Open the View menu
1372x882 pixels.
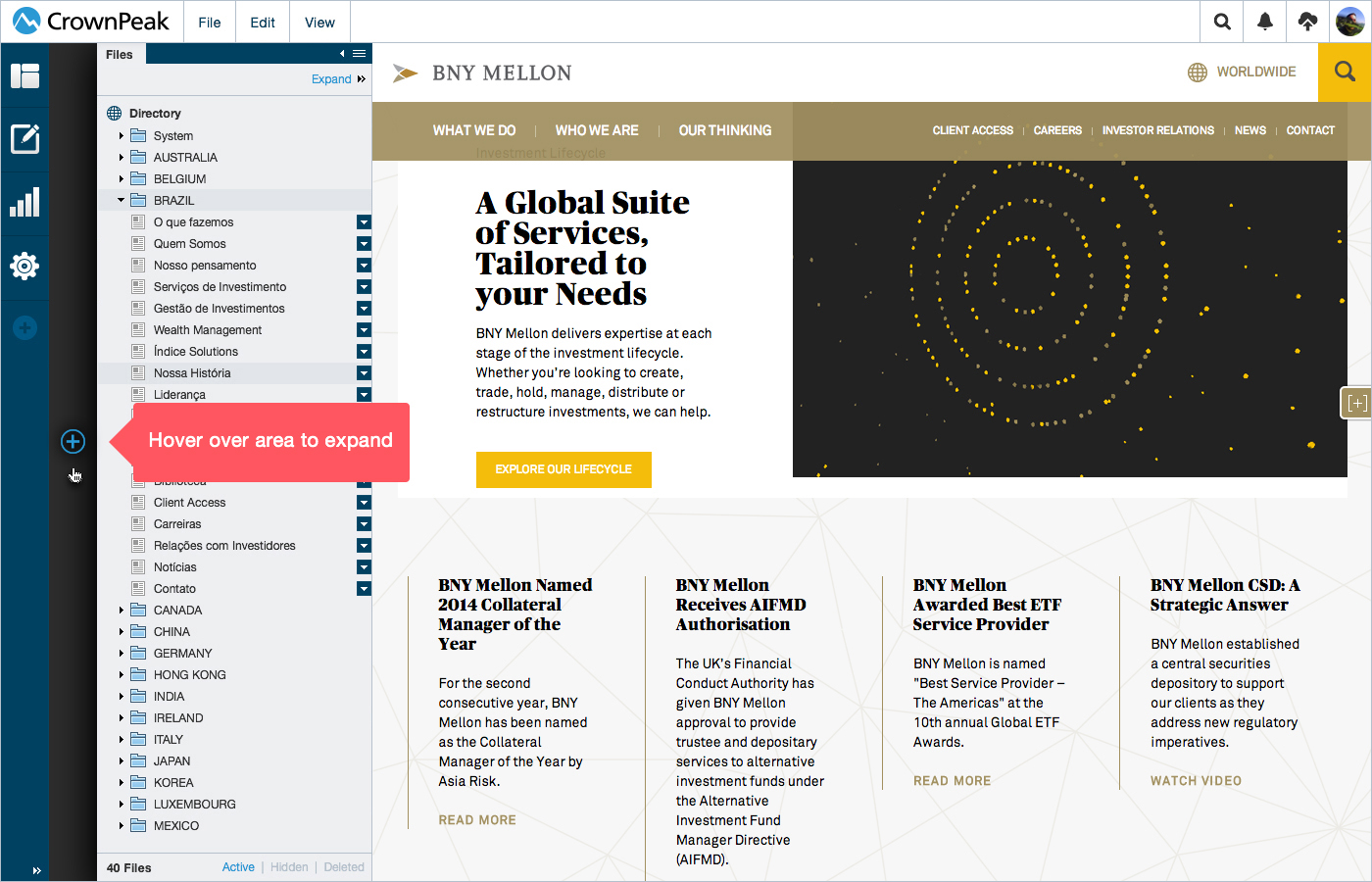[319, 22]
